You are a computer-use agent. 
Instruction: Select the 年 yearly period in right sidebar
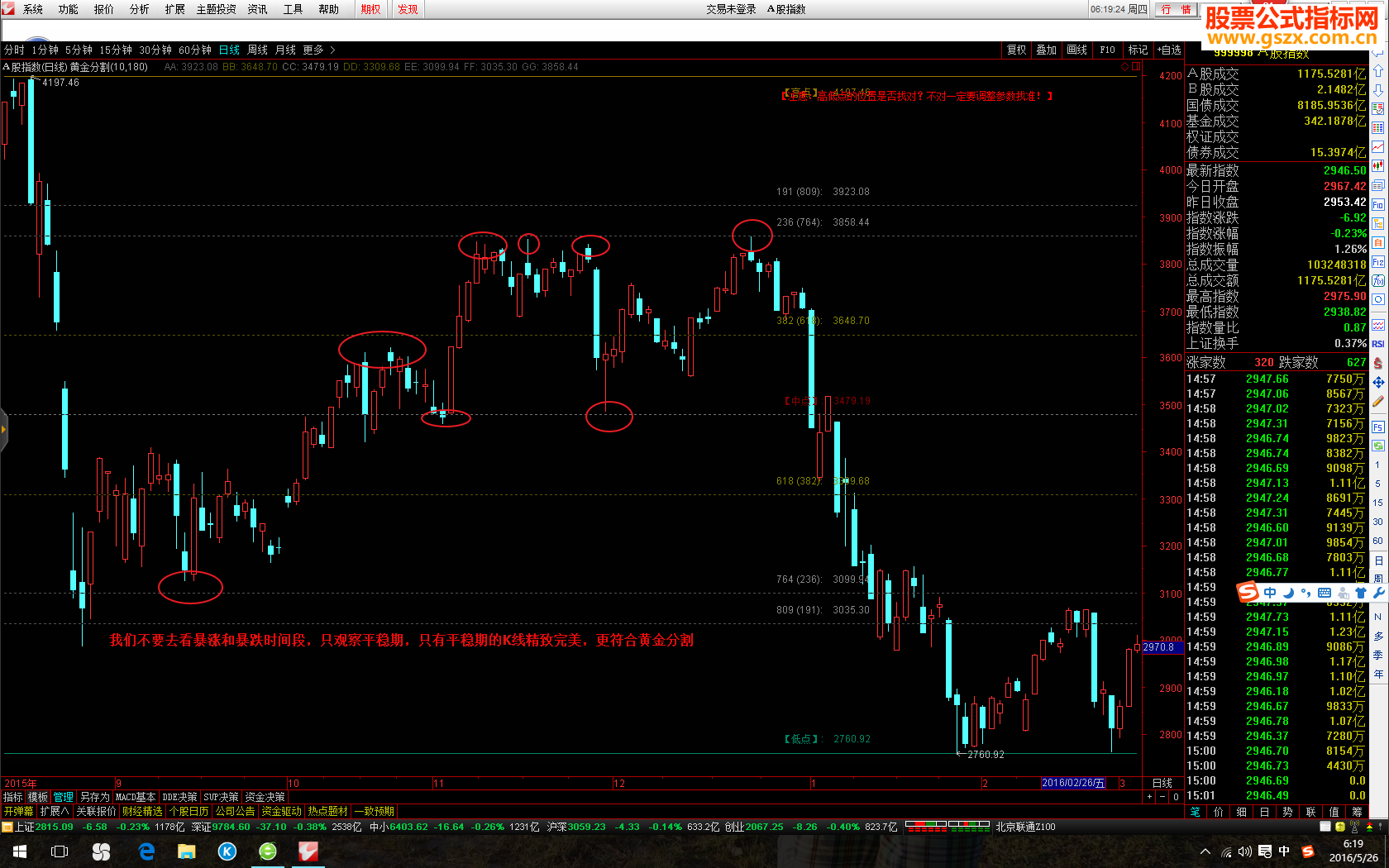click(1378, 674)
